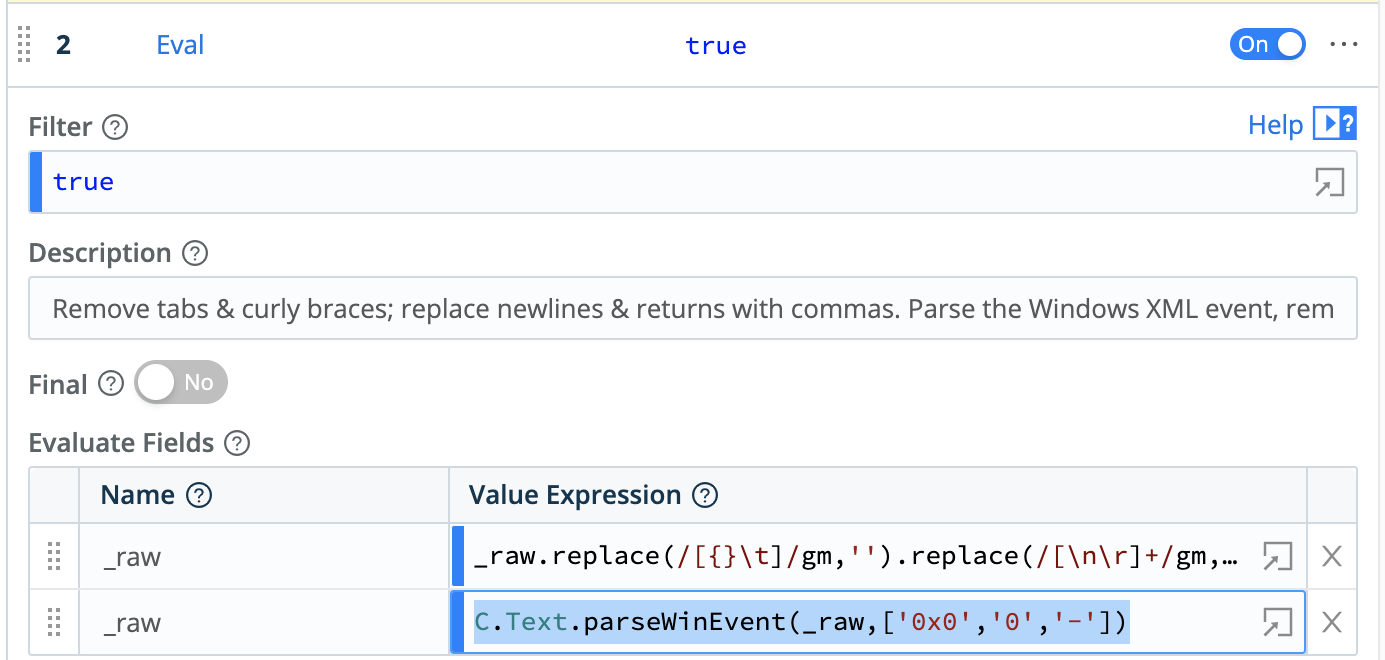Toggle the Eval function On switch
The width and height of the screenshot is (1385, 660).
point(1267,45)
